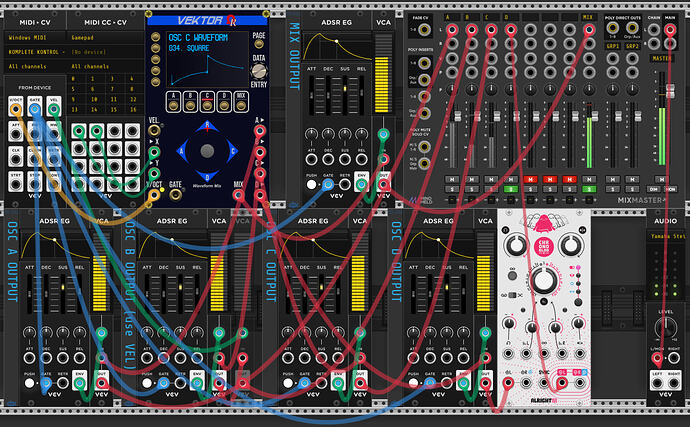
Task: Toggle solo on MixMaster track D
Action: [510, 189]
